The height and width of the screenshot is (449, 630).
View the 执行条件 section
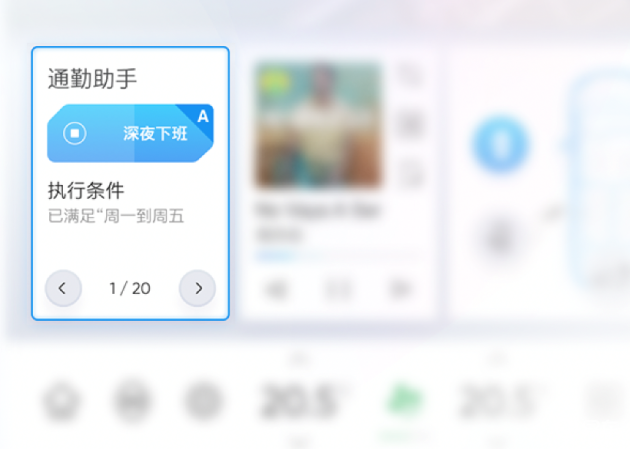[86, 190]
